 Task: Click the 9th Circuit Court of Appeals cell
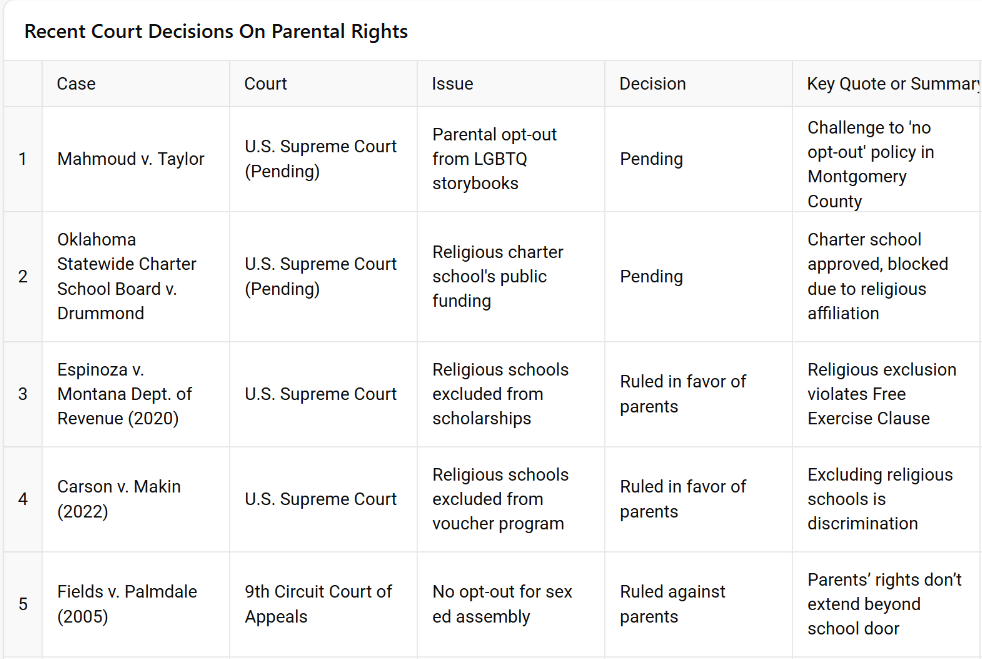pos(318,604)
